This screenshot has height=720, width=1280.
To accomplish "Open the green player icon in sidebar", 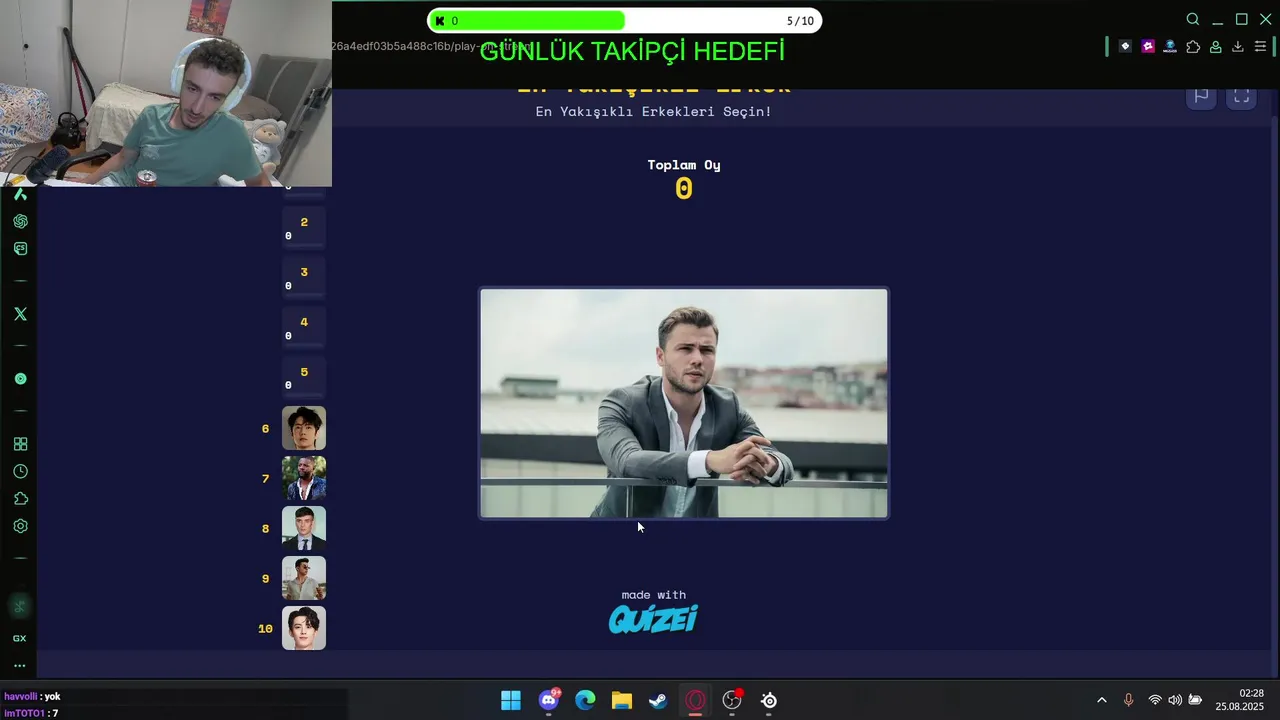I will point(20,379).
